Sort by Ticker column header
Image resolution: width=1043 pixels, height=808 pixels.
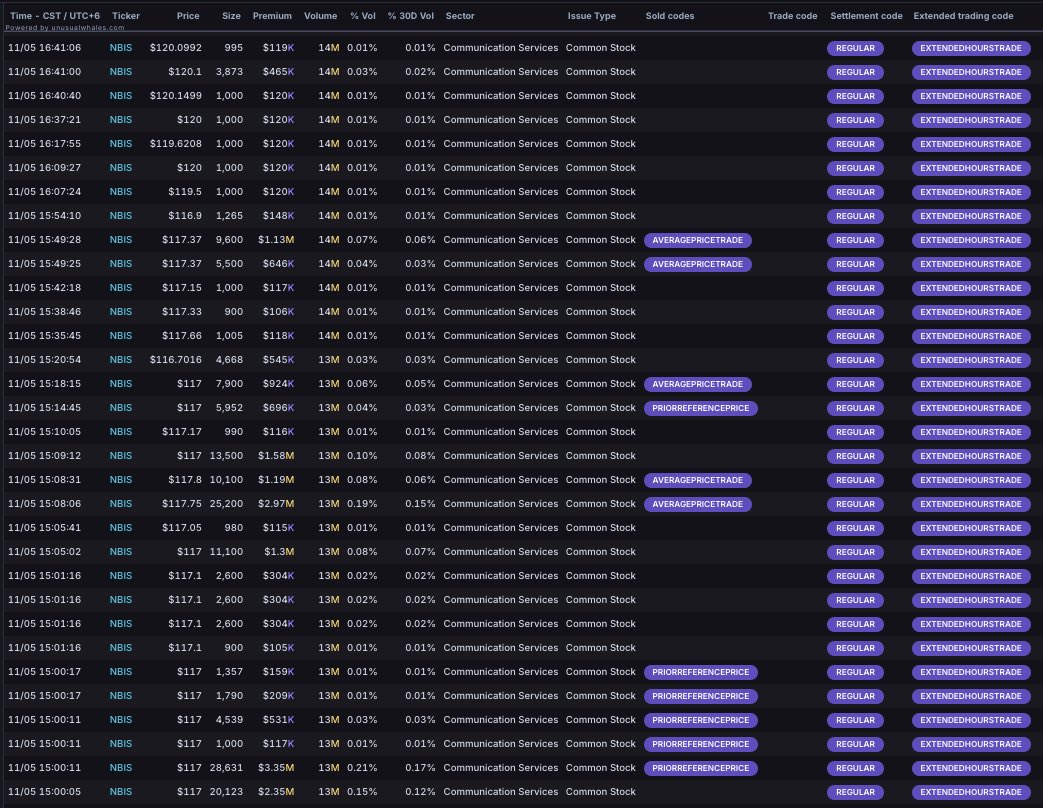126,16
